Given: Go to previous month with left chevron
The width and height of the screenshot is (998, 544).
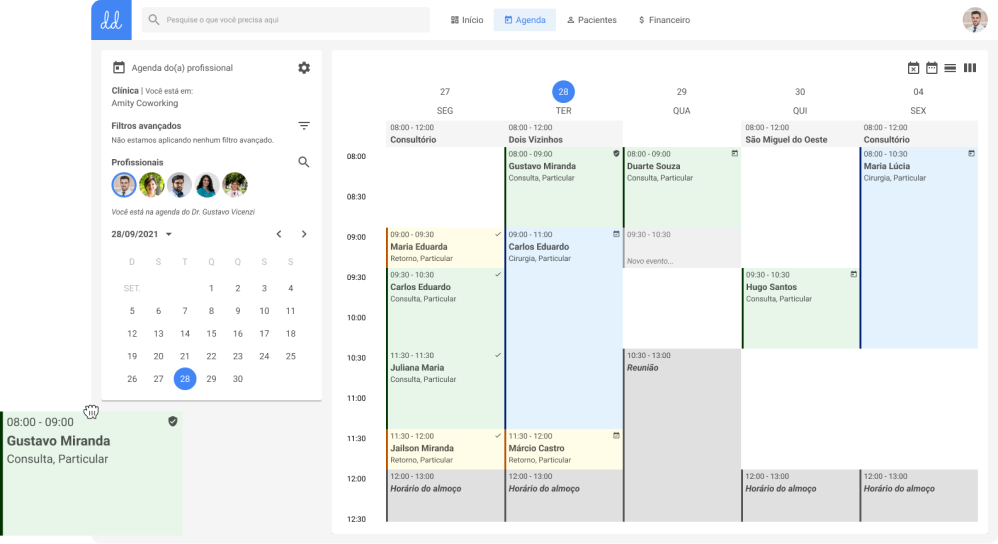Looking at the screenshot, I should pos(279,234).
